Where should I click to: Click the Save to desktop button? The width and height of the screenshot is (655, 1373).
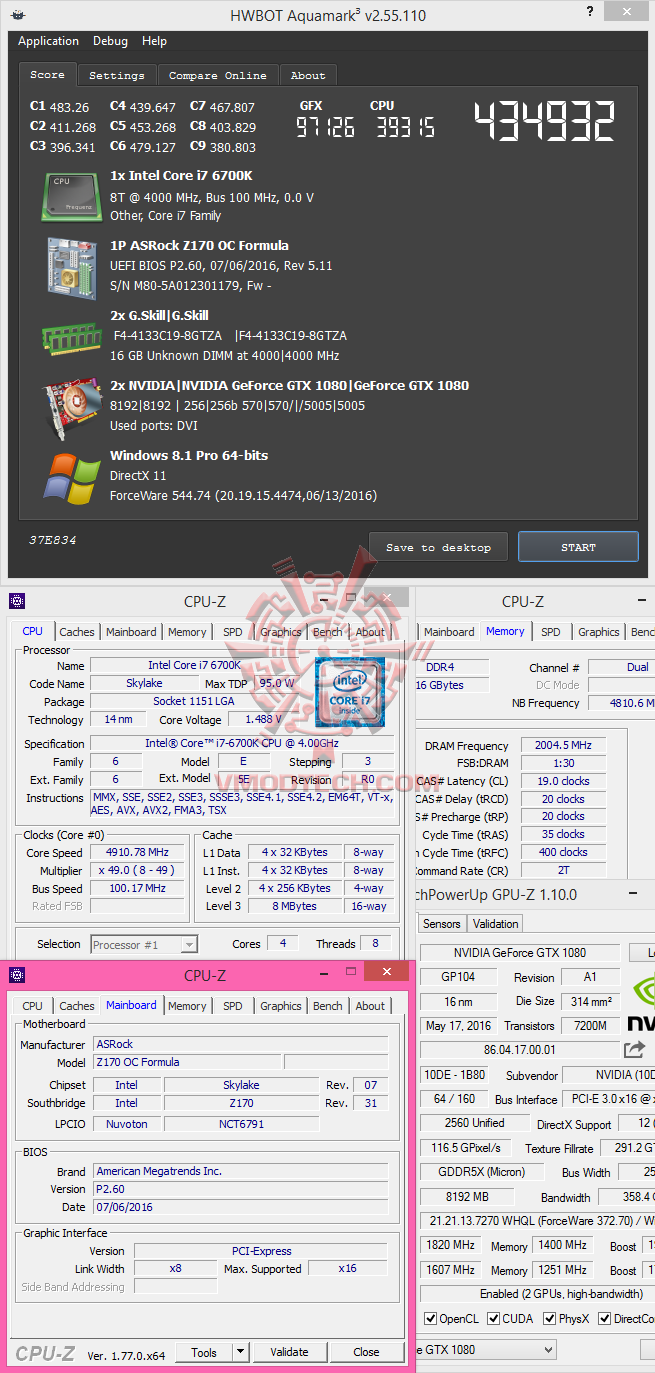pyautogui.click(x=438, y=547)
